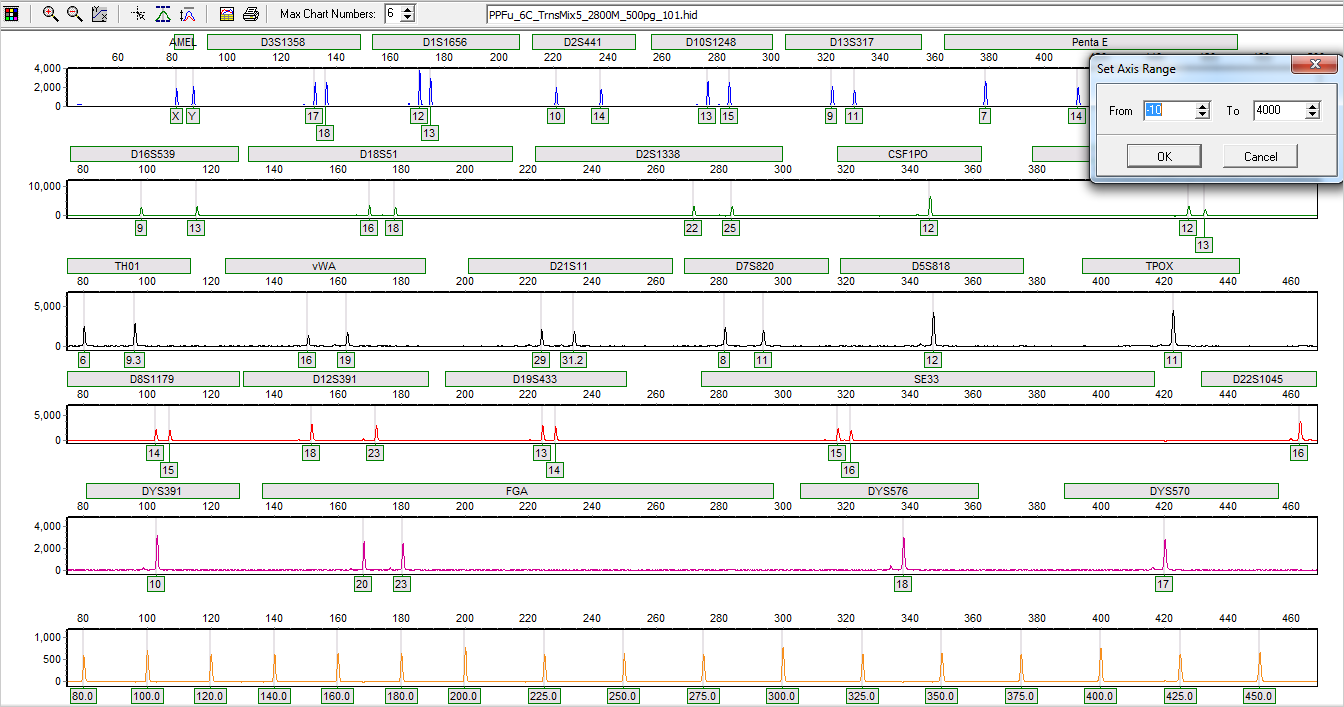Click the printer icon
The height and width of the screenshot is (707, 1344).
[x=251, y=14]
